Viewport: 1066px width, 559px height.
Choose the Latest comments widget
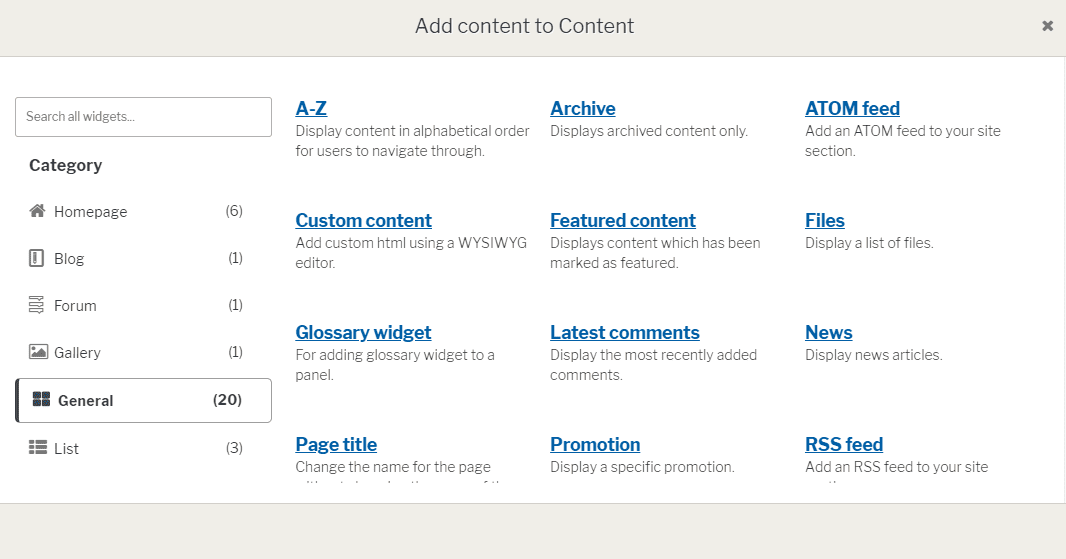625,333
